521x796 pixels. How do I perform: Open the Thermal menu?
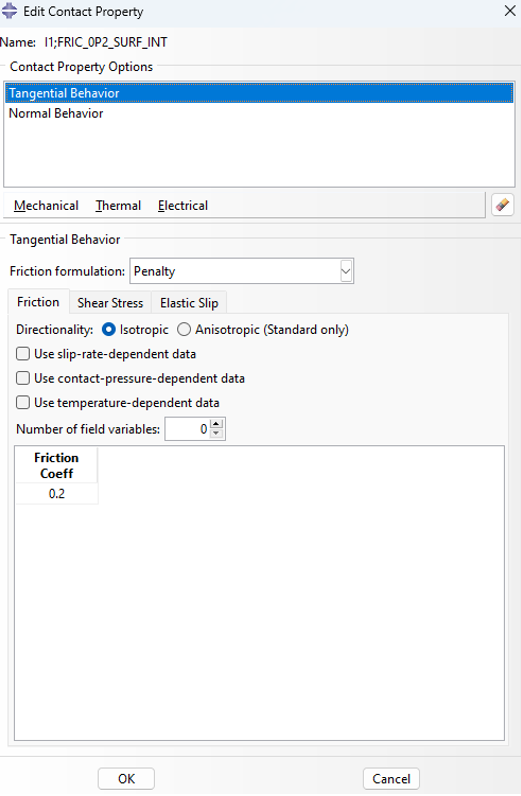pyautogui.click(x=118, y=206)
